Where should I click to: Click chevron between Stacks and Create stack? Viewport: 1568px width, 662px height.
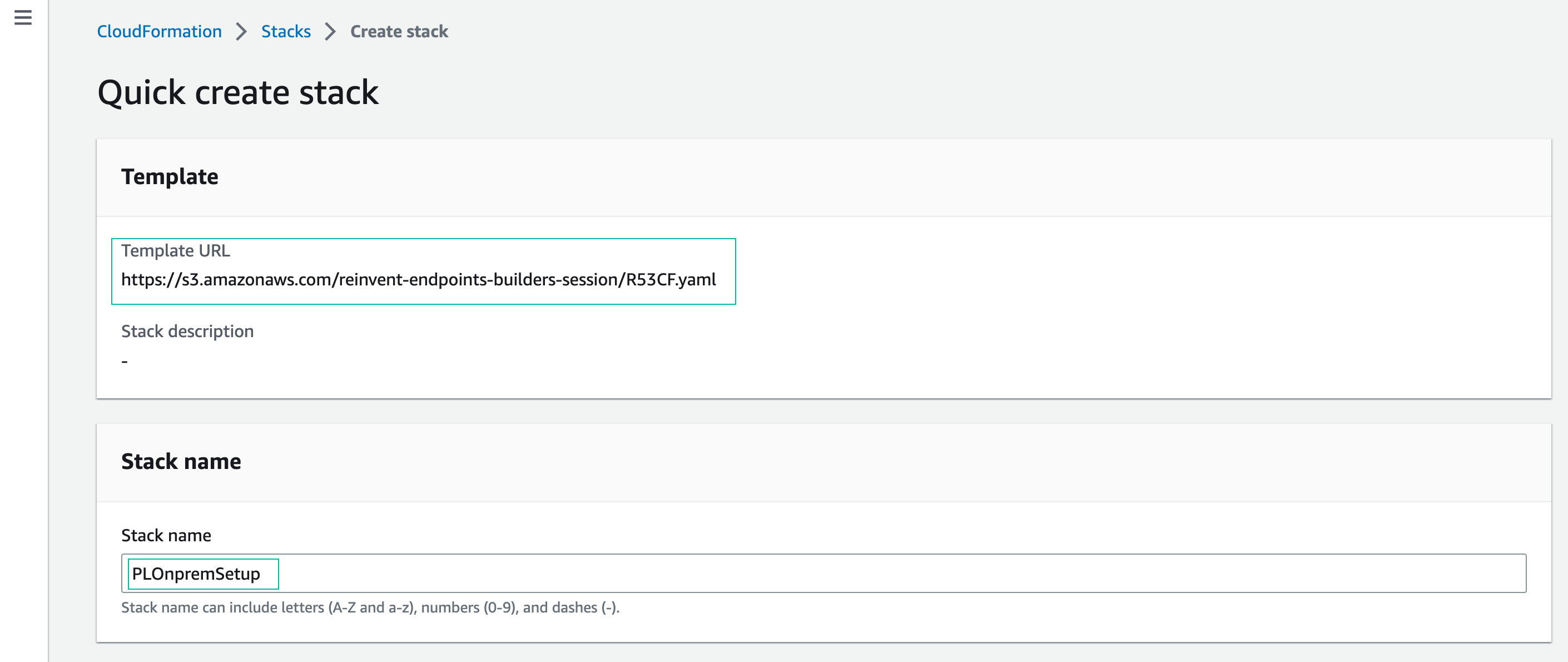330,32
